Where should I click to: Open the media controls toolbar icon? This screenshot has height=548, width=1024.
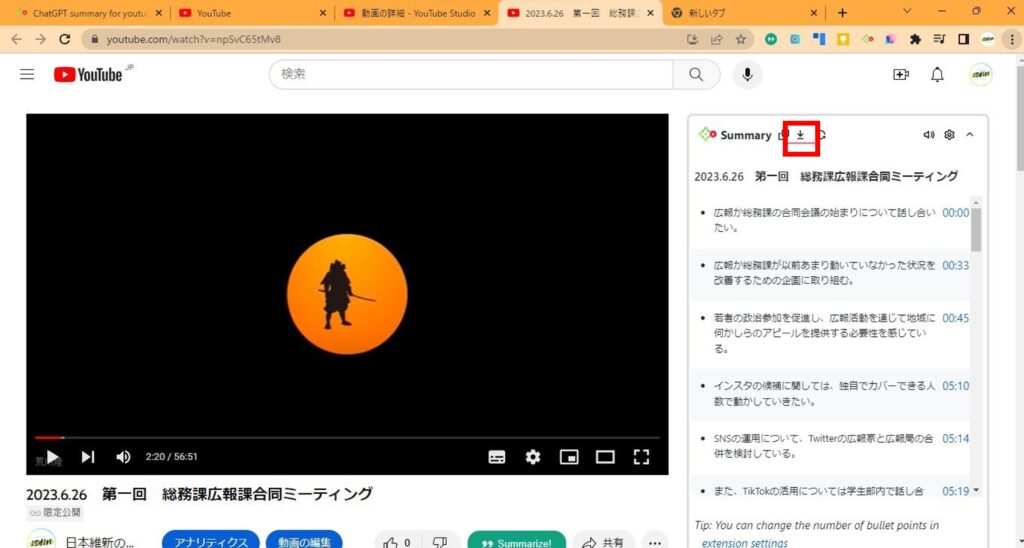click(x=939, y=39)
